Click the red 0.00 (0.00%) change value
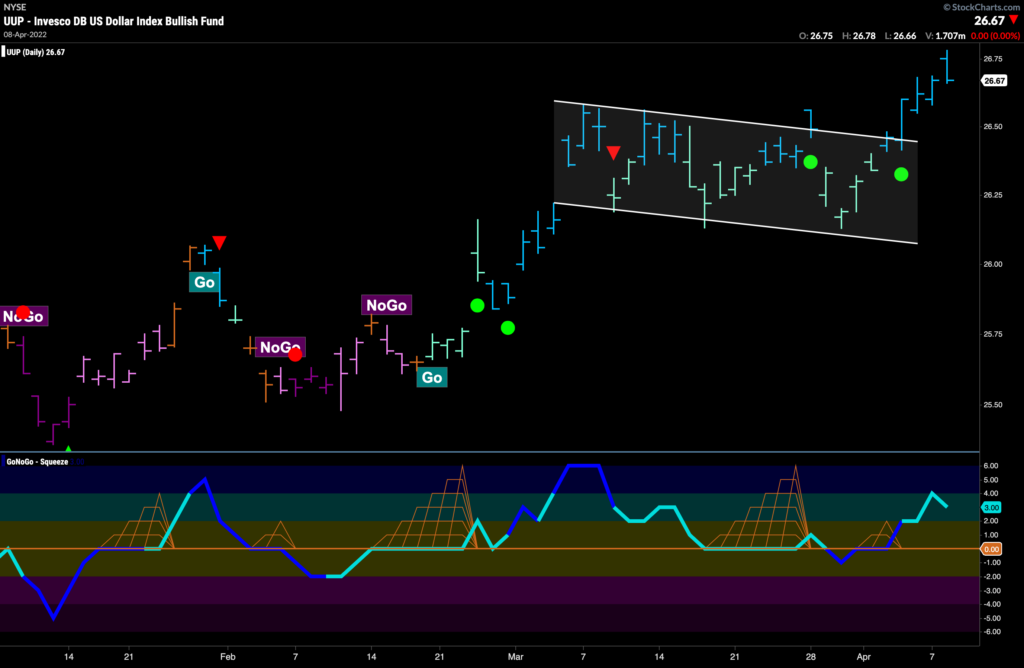The image size is (1024, 668). [x=995, y=36]
